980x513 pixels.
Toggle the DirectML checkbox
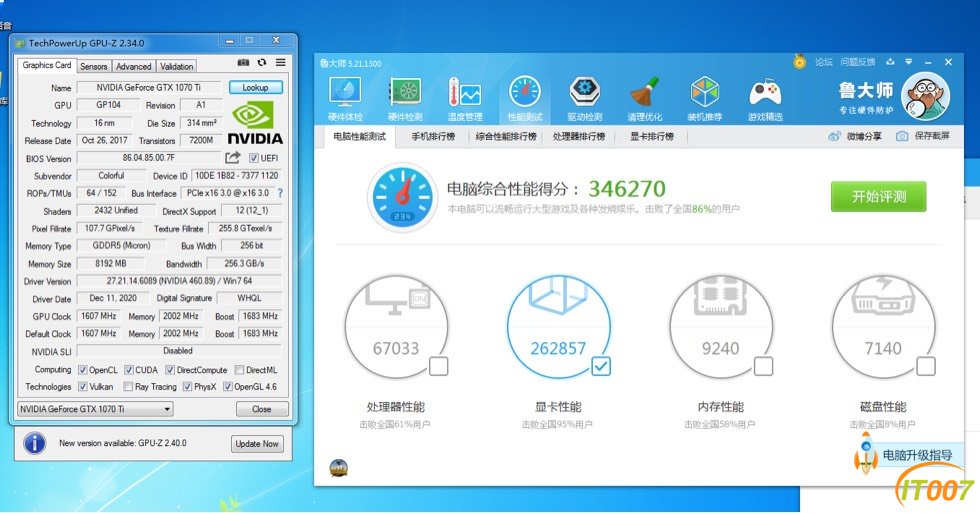point(239,370)
